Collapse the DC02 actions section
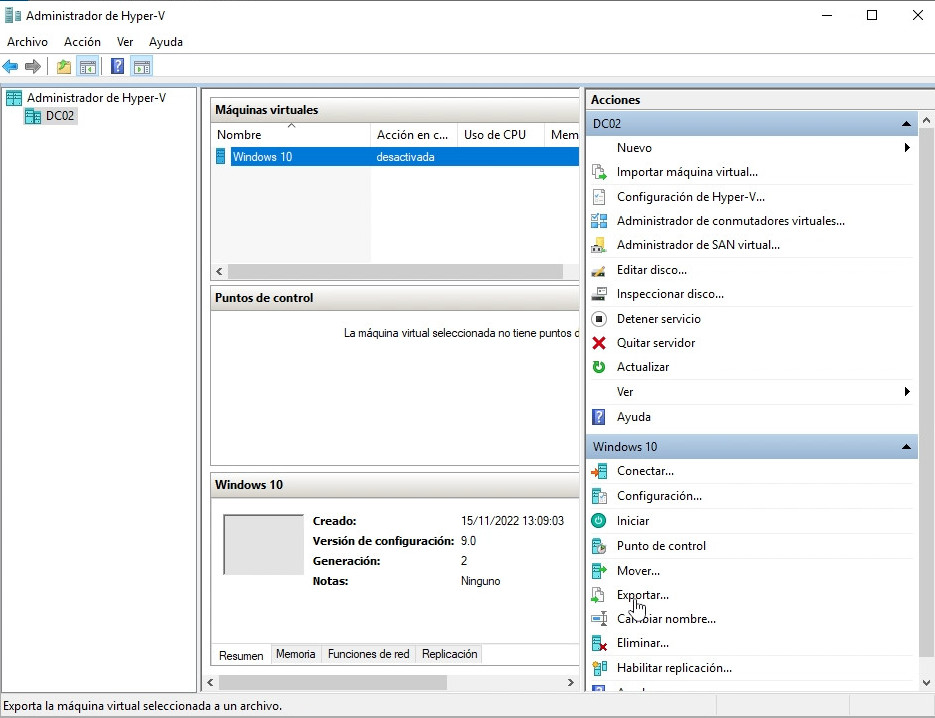This screenshot has height=718, width=935. (x=906, y=124)
